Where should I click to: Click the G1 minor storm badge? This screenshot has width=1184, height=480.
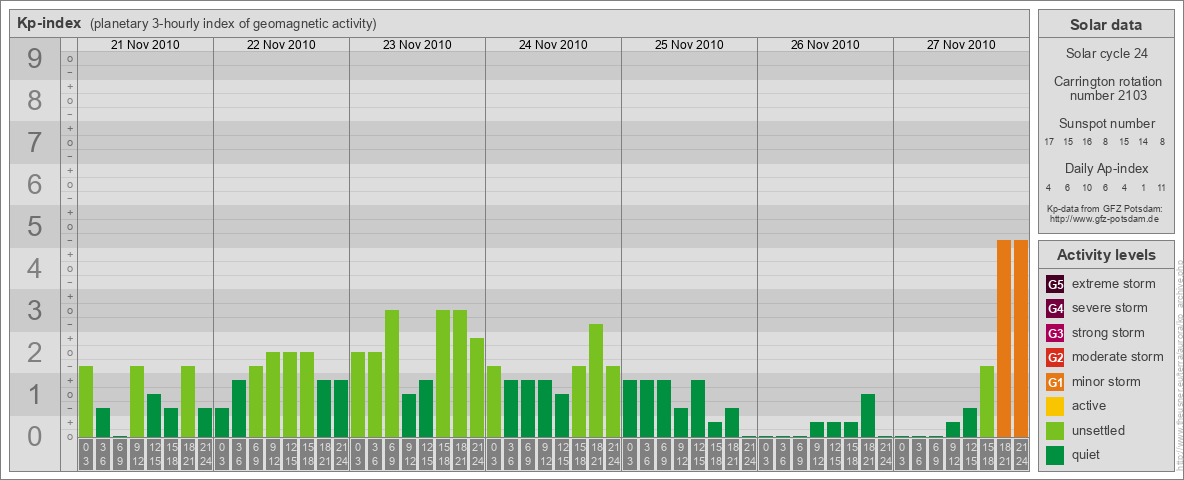[1055, 382]
